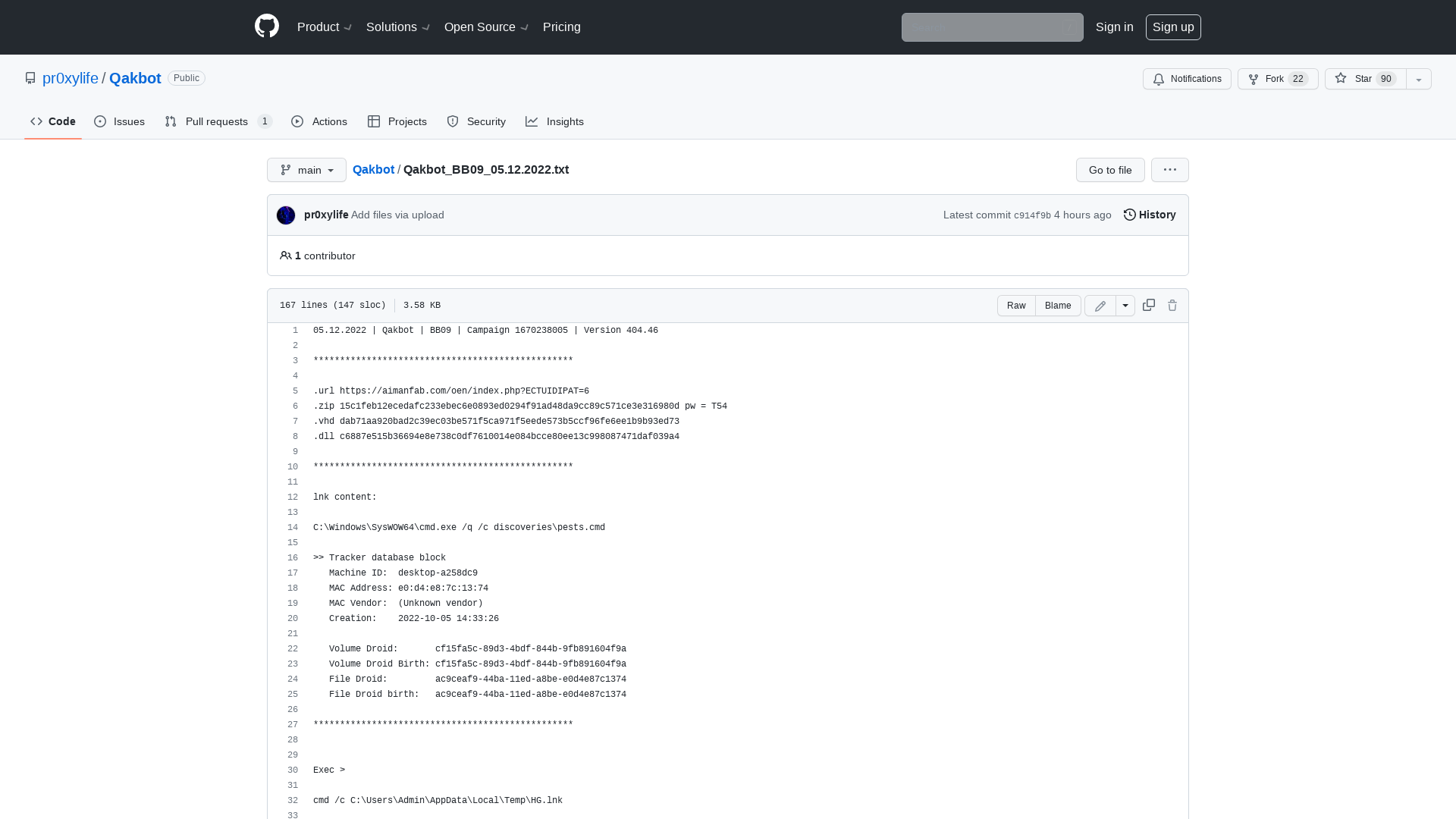The image size is (1456, 819).
Task: Click the Go to file button
Action: pos(1109,170)
